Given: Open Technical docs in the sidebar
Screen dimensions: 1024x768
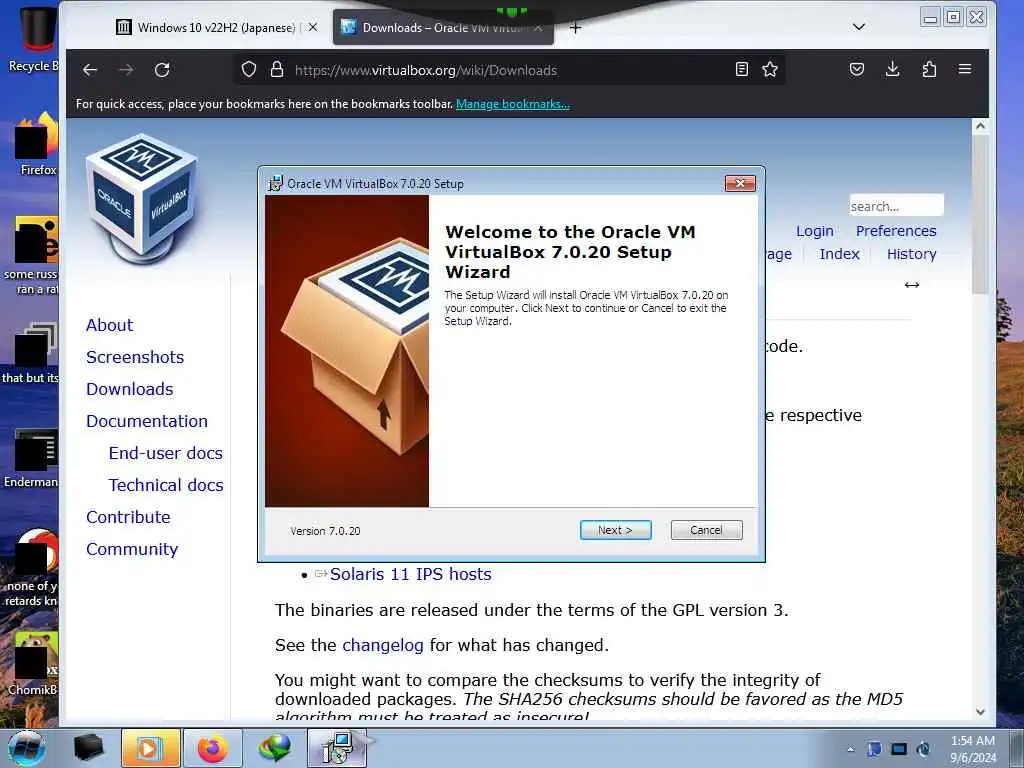Looking at the screenshot, I should click(166, 485).
